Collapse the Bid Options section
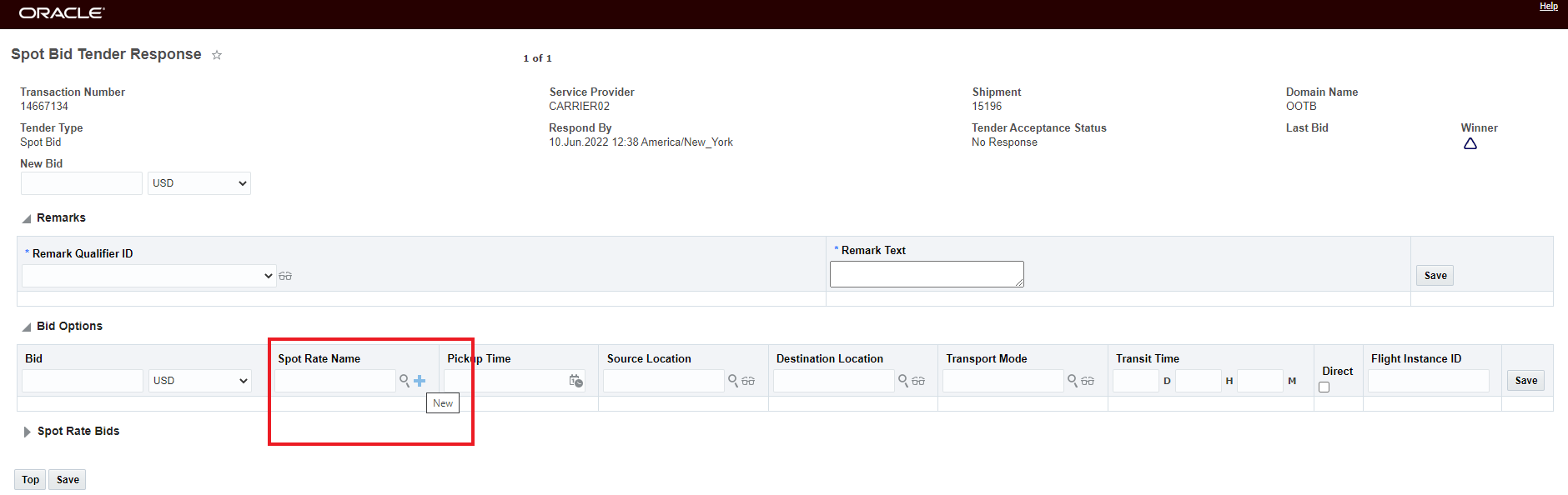 [x=27, y=327]
